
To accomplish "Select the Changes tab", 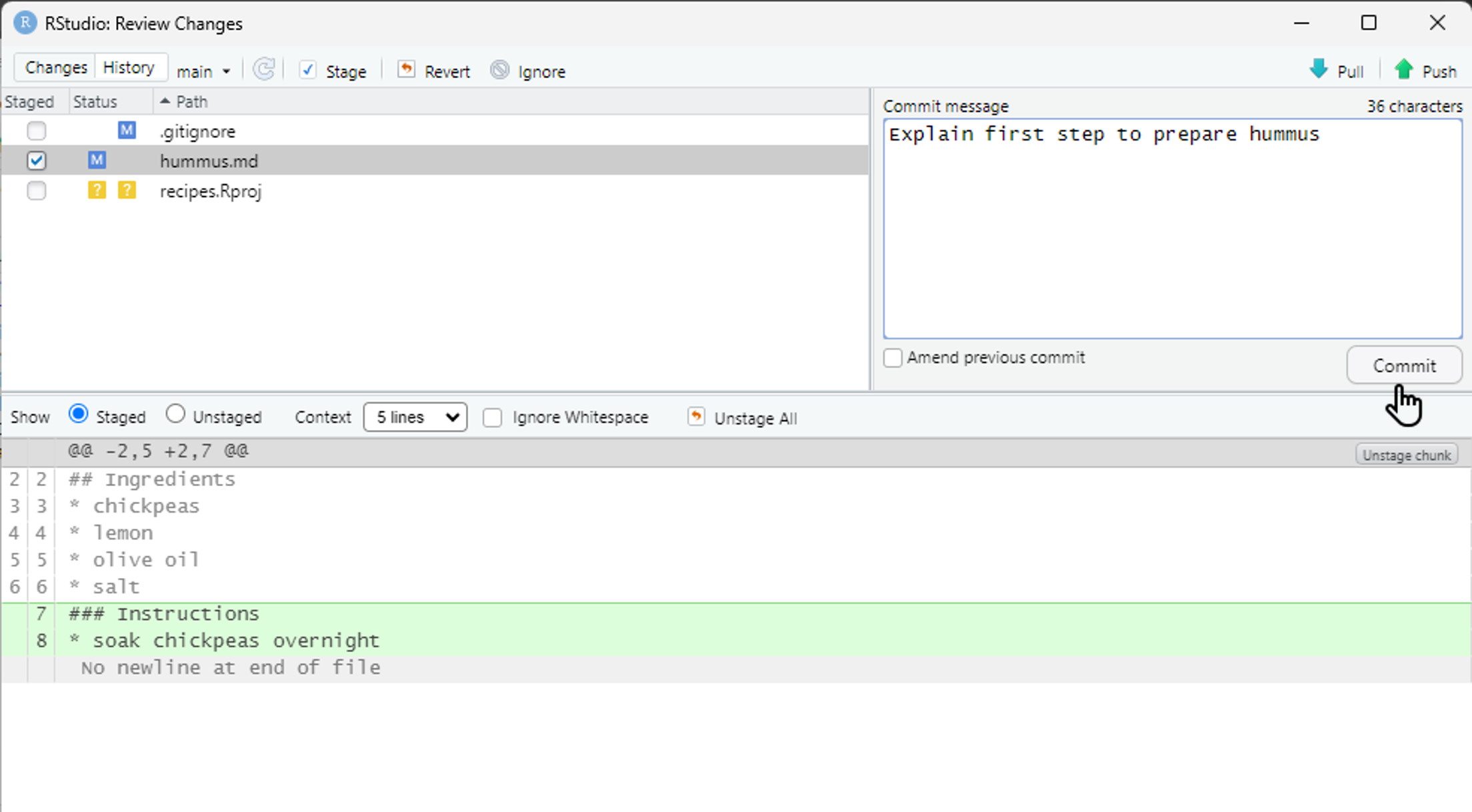I will 56,67.
